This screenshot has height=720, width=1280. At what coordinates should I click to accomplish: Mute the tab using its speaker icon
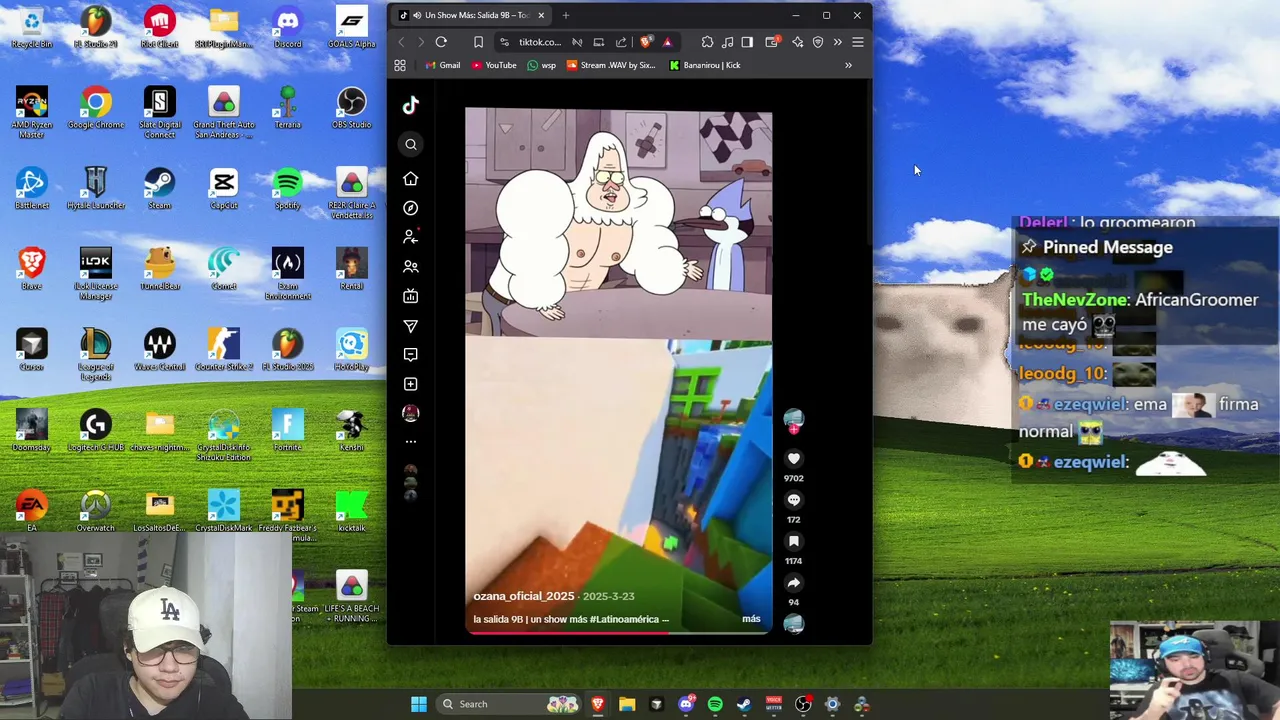tap(415, 15)
